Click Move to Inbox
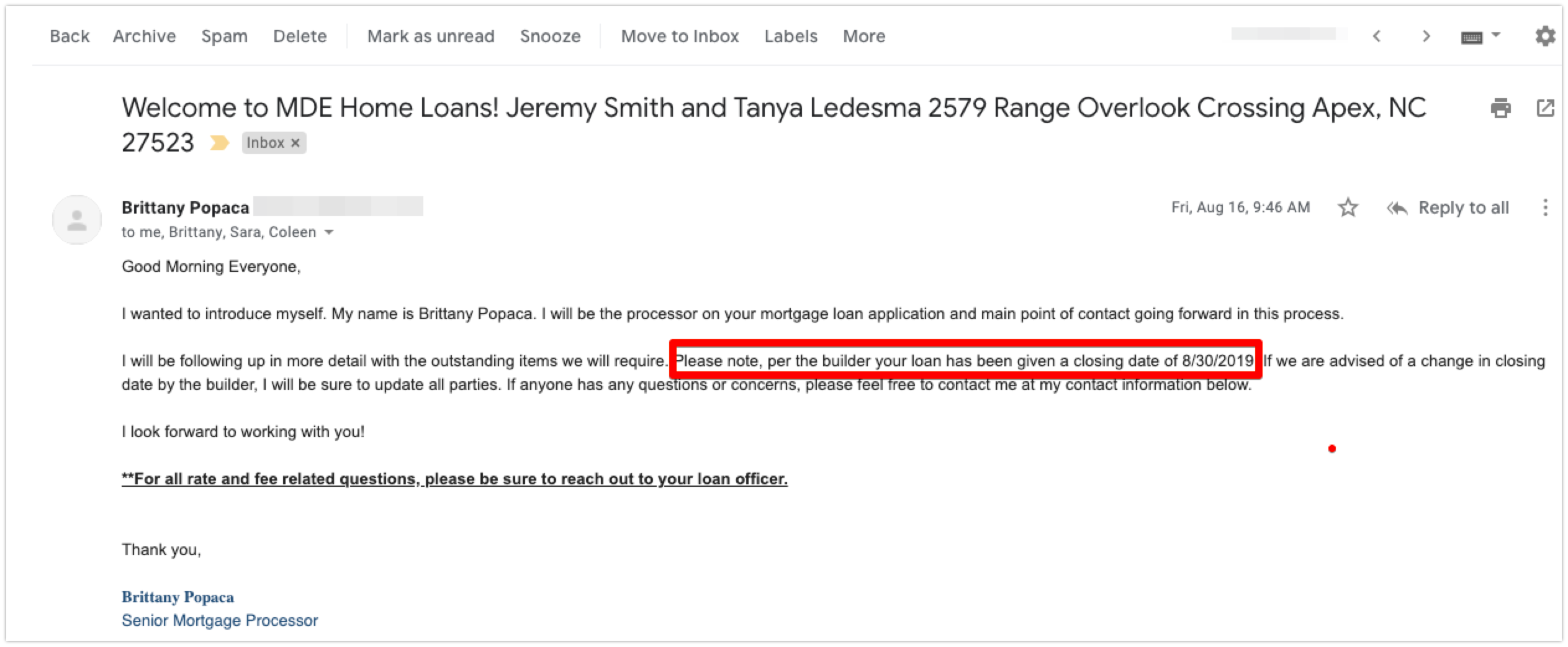Viewport: 1568px width, 647px height. tap(680, 36)
